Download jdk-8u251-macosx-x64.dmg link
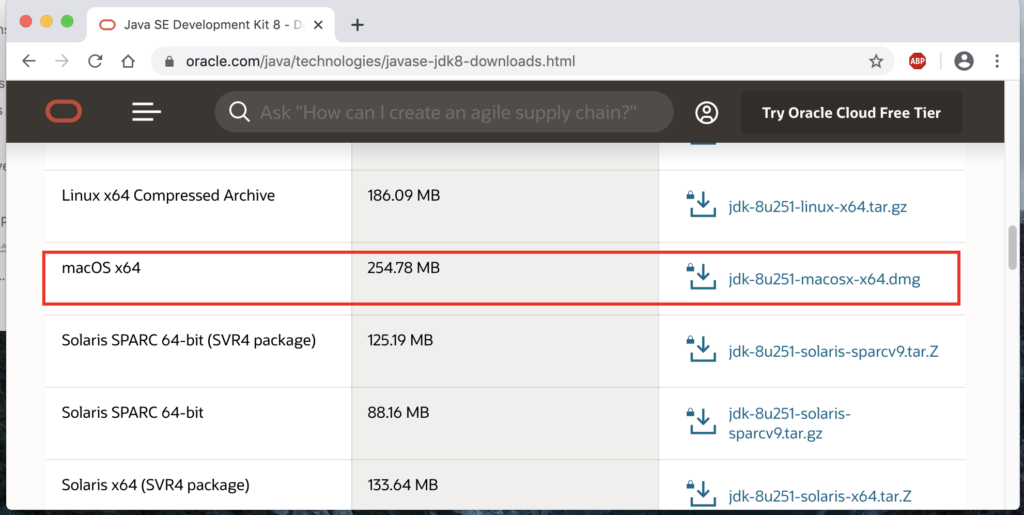 pyautogui.click(x=824, y=279)
